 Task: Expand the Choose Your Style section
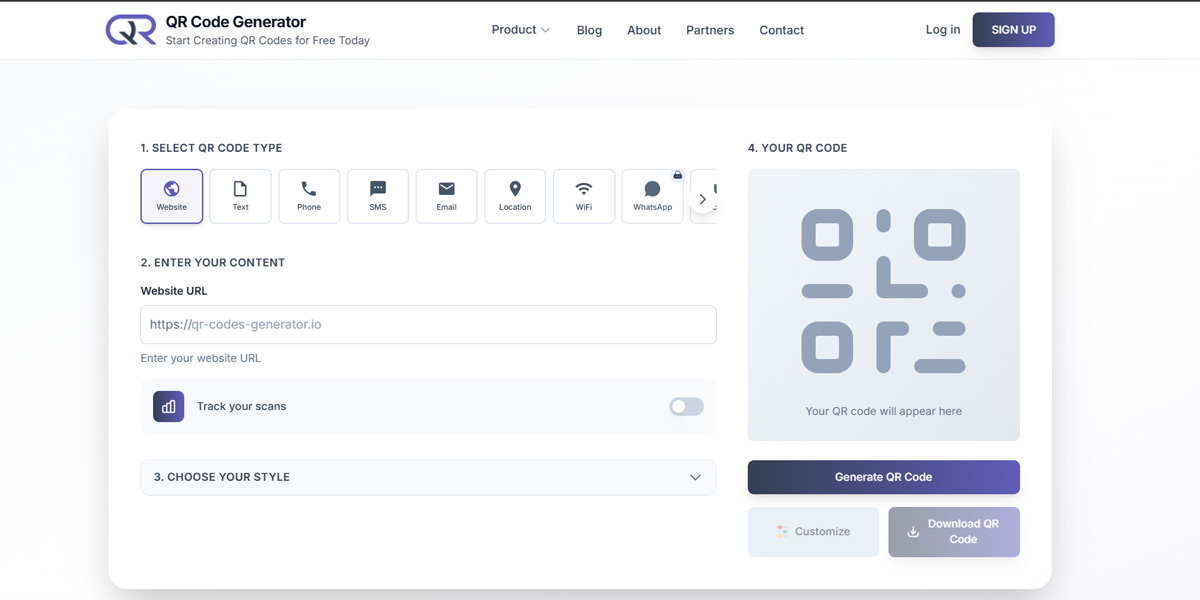coord(428,477)
